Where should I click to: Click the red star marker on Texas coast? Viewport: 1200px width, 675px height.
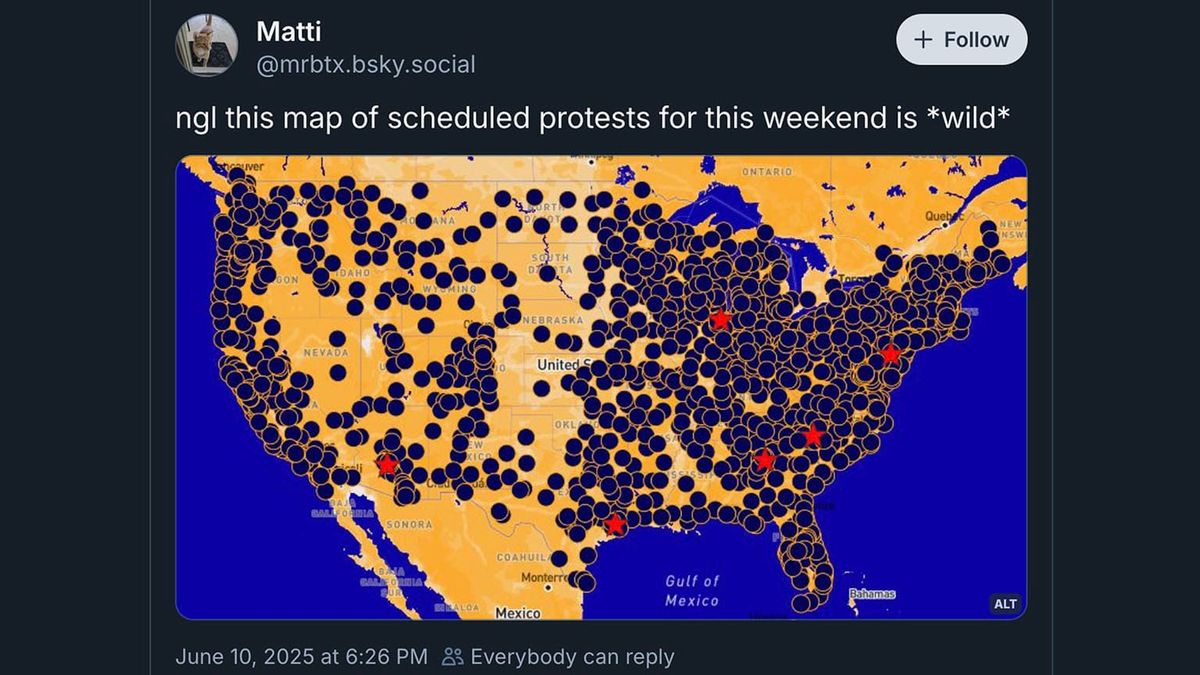point(615,522)
